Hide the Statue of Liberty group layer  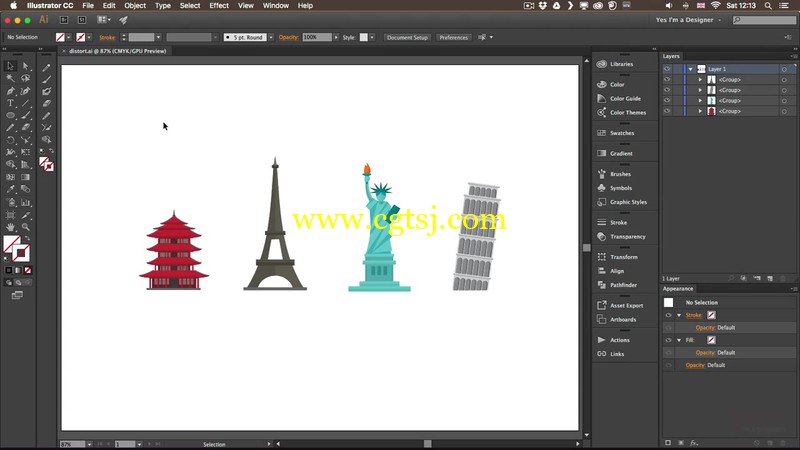coord(667,101)
